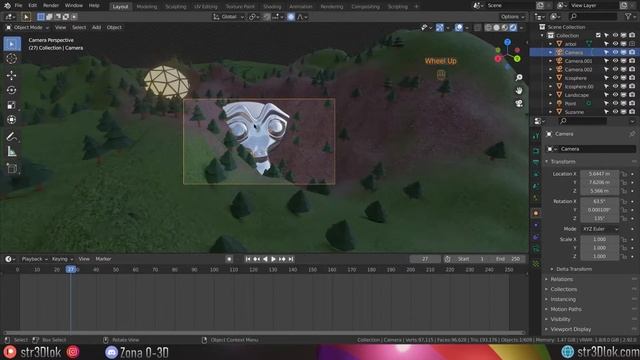Toggle selectable arrow for Point light
The width and height of the screenshot is (640, 360).
(x=607, y=104)
